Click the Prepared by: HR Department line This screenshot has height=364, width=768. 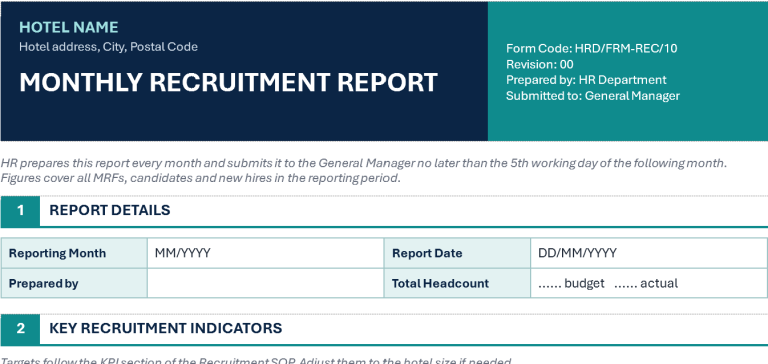[x=586, y=80]
